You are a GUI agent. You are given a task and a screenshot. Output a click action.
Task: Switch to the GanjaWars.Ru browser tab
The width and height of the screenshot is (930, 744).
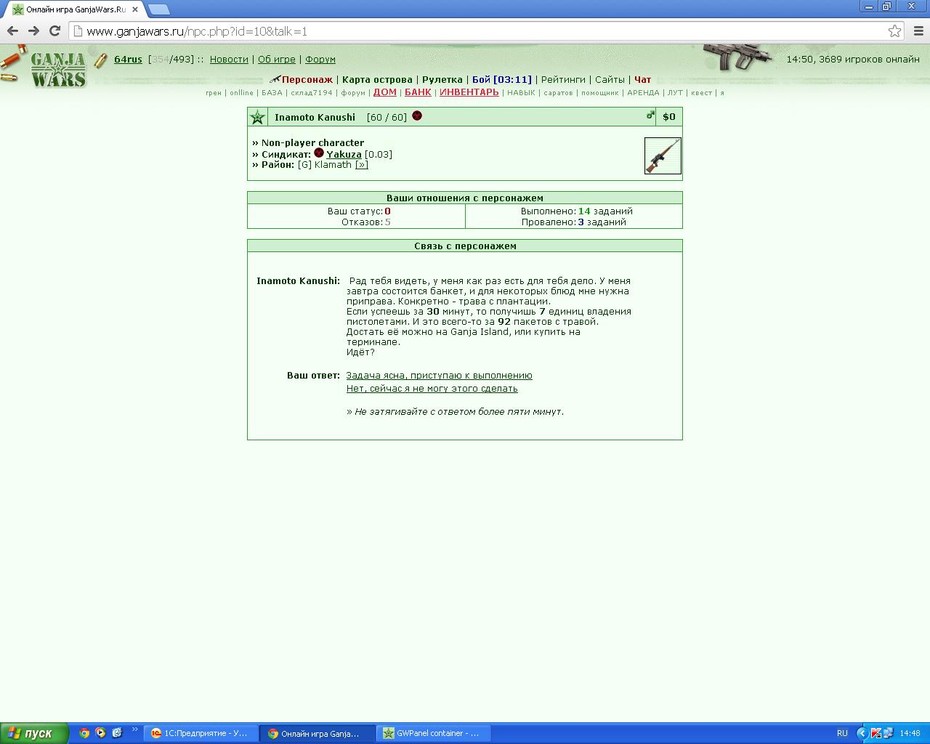75,9
